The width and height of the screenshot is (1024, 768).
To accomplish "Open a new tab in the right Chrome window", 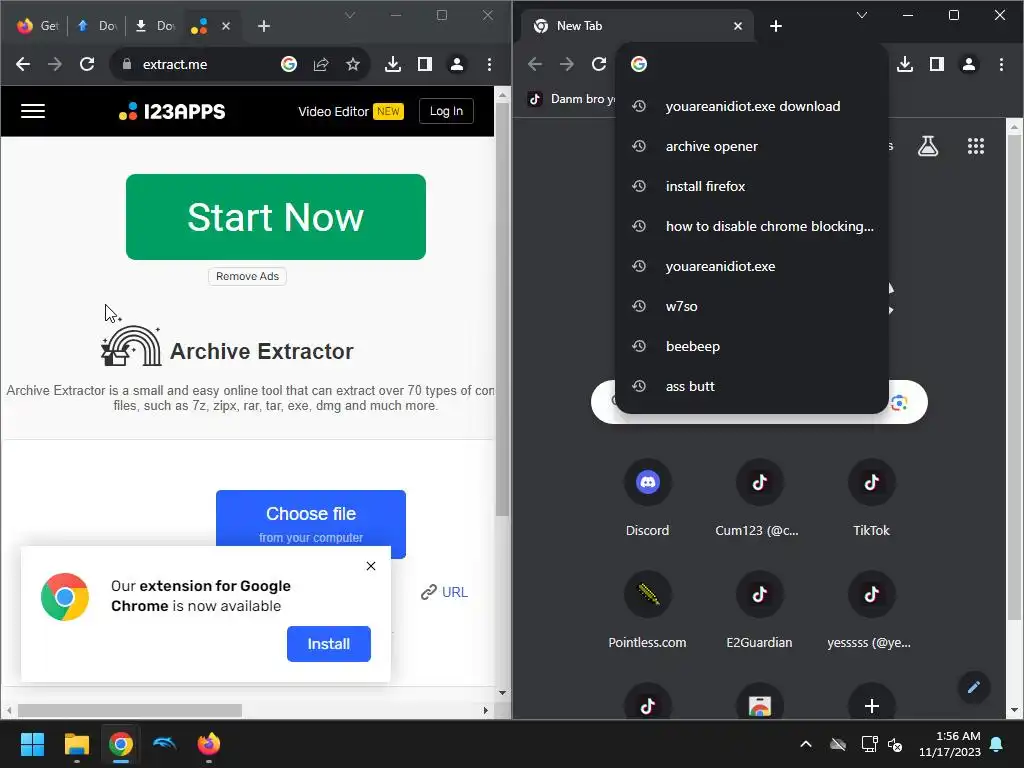I will [x=776, y=26].
